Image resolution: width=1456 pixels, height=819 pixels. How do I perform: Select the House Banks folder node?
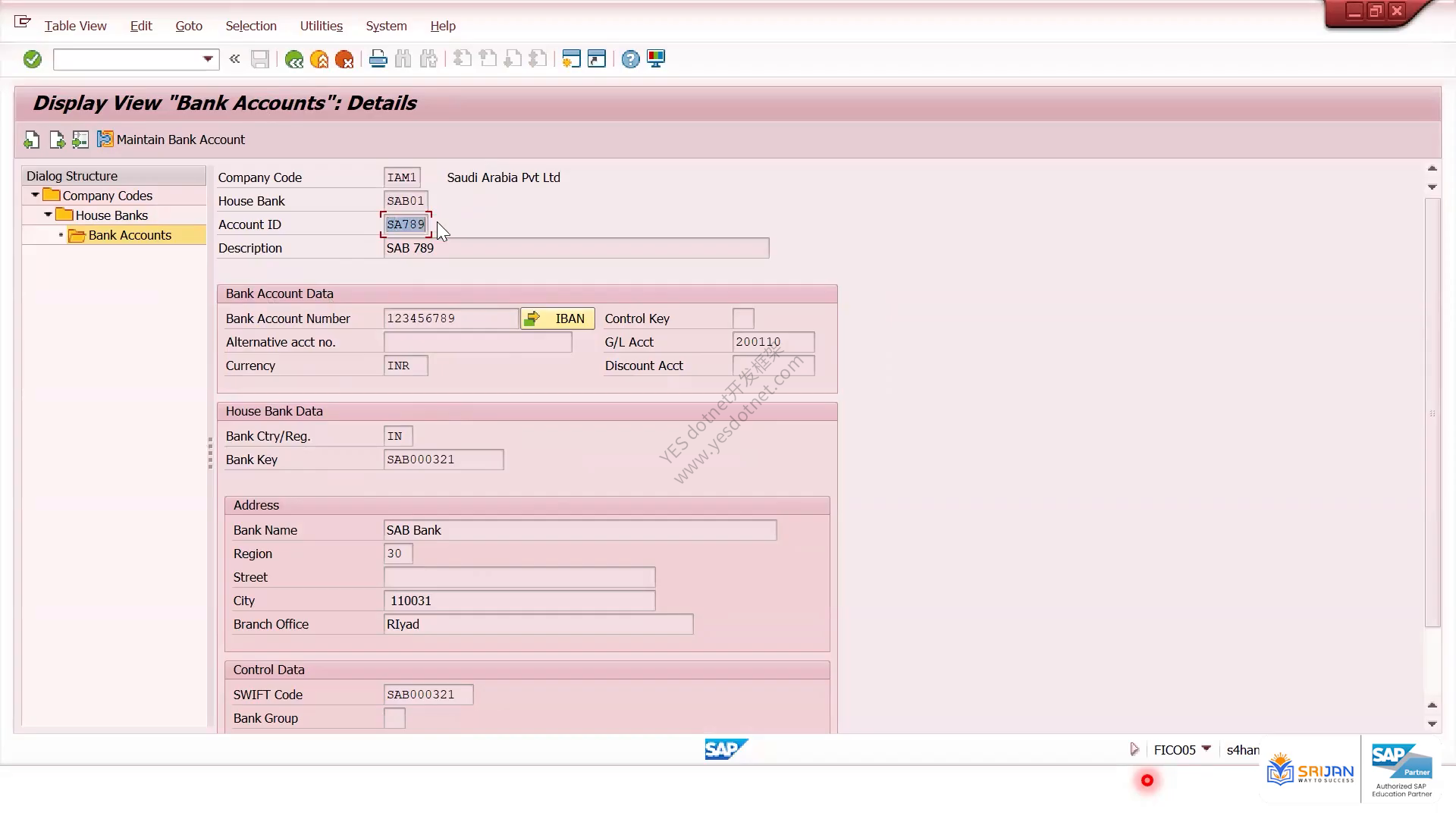tap(111, 215)
